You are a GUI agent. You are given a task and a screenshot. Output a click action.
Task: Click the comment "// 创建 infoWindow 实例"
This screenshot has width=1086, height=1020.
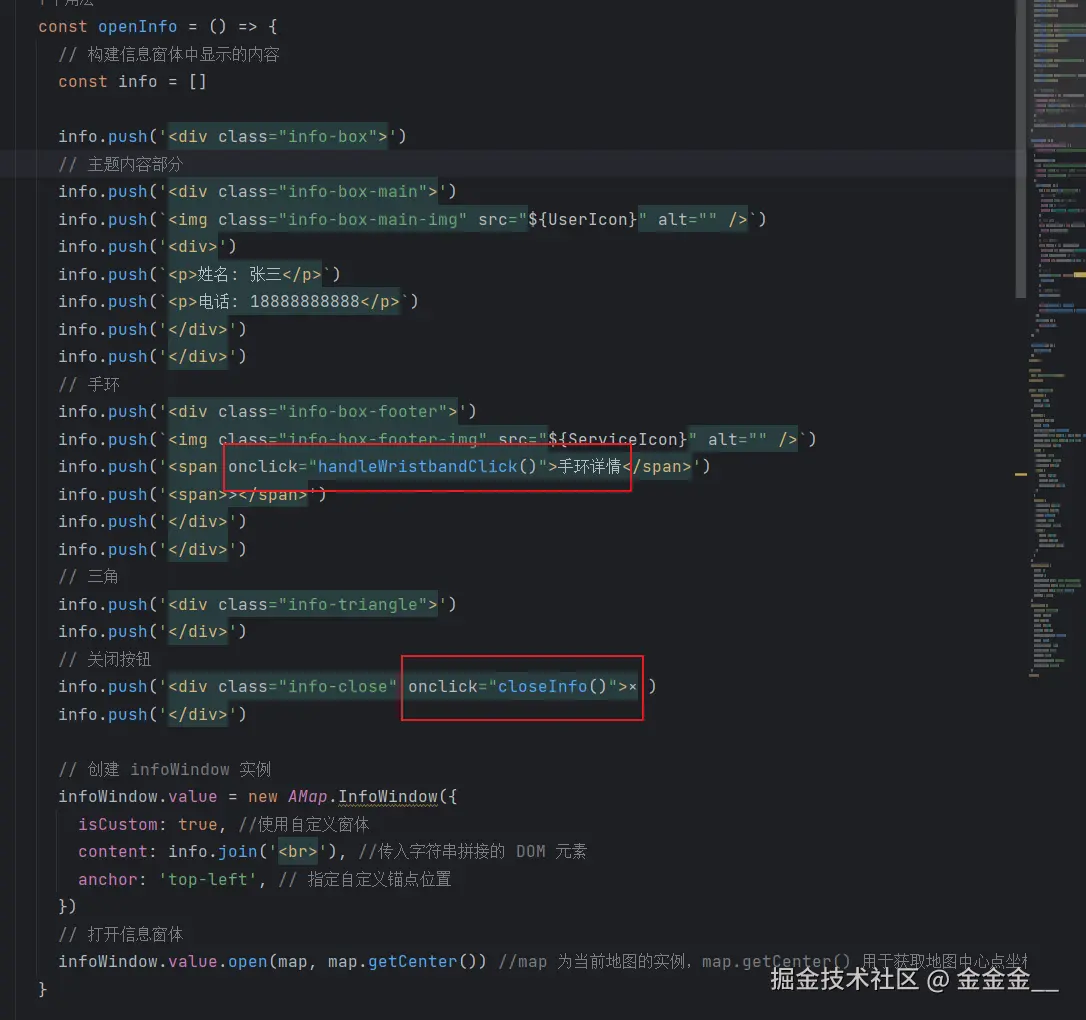[165, 769]
